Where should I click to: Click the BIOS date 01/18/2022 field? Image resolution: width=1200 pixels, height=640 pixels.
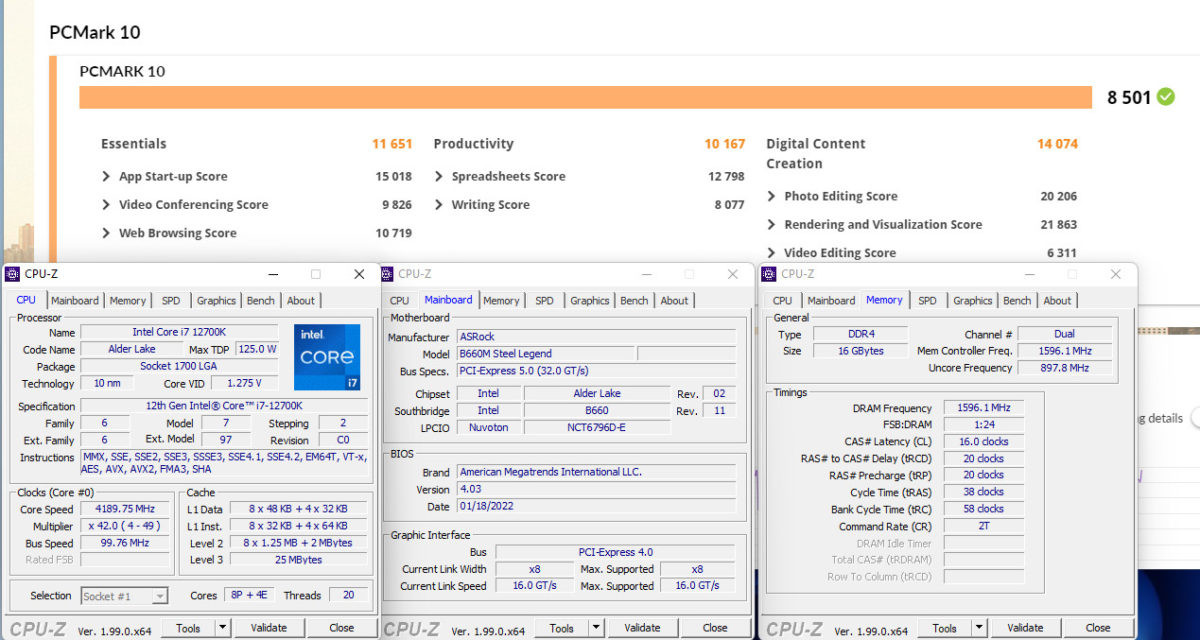coord(596,507)
